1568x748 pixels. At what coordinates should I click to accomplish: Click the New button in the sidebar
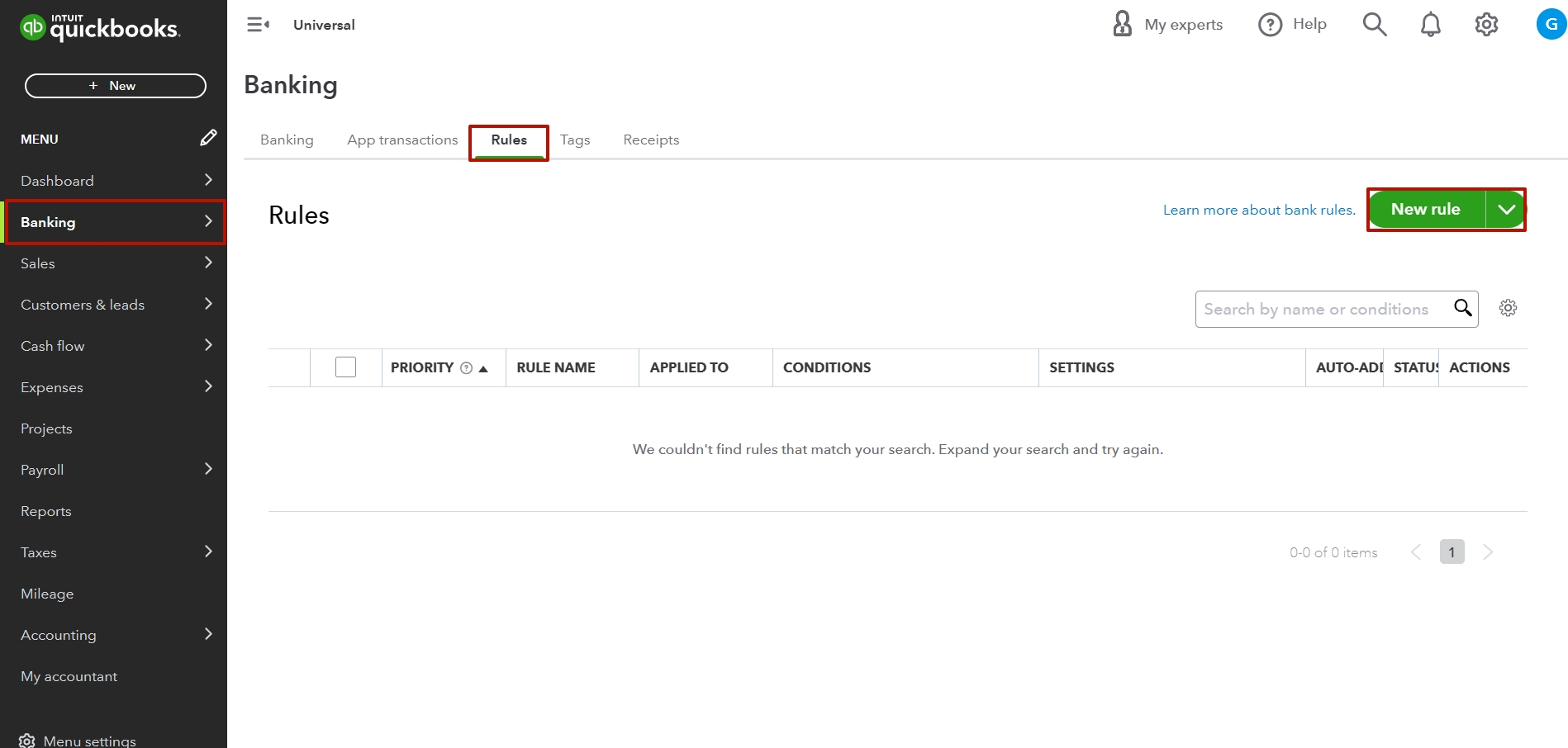pos(115,85)
